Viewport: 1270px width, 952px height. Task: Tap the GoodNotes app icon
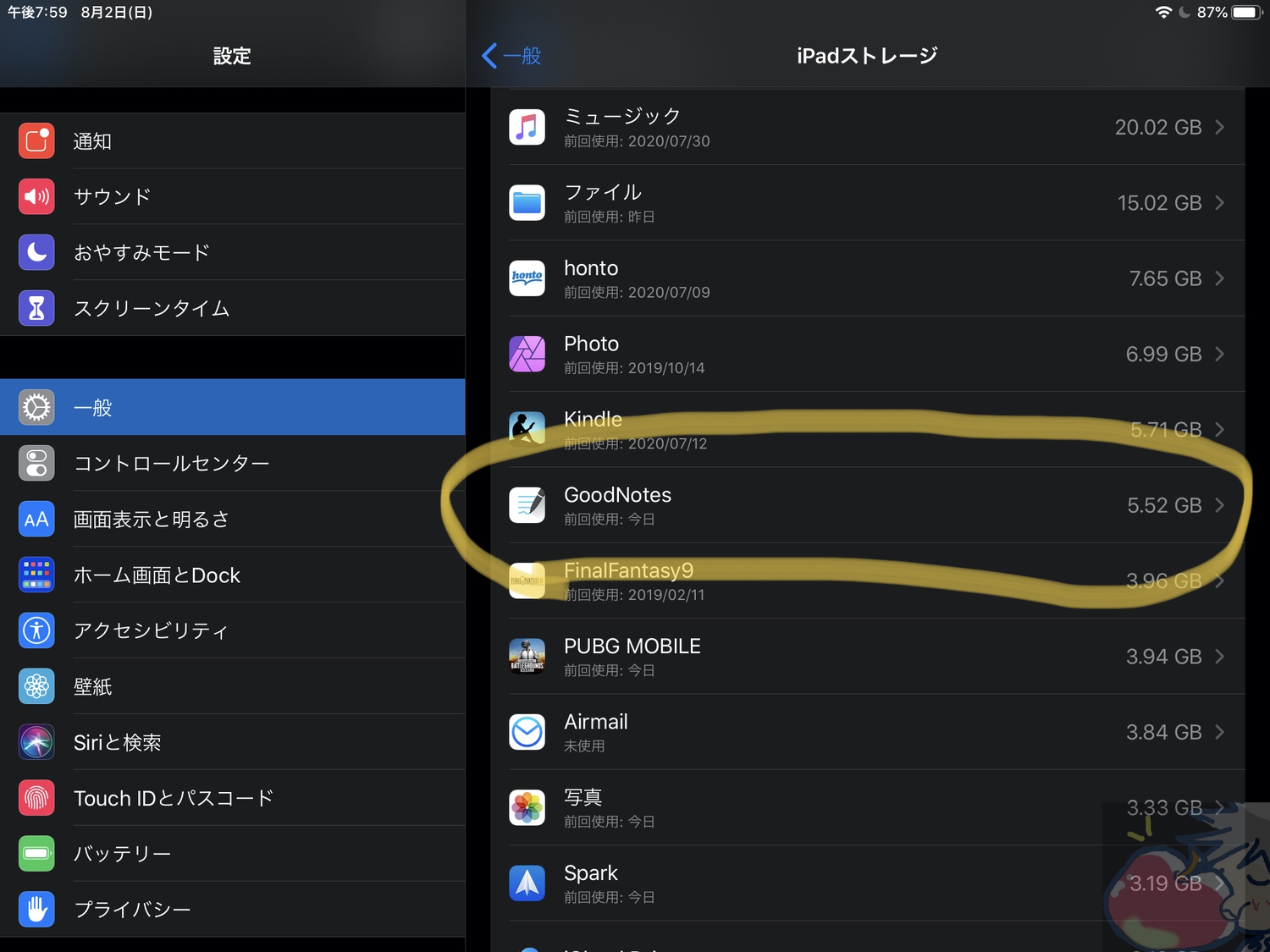coord(527,505)
